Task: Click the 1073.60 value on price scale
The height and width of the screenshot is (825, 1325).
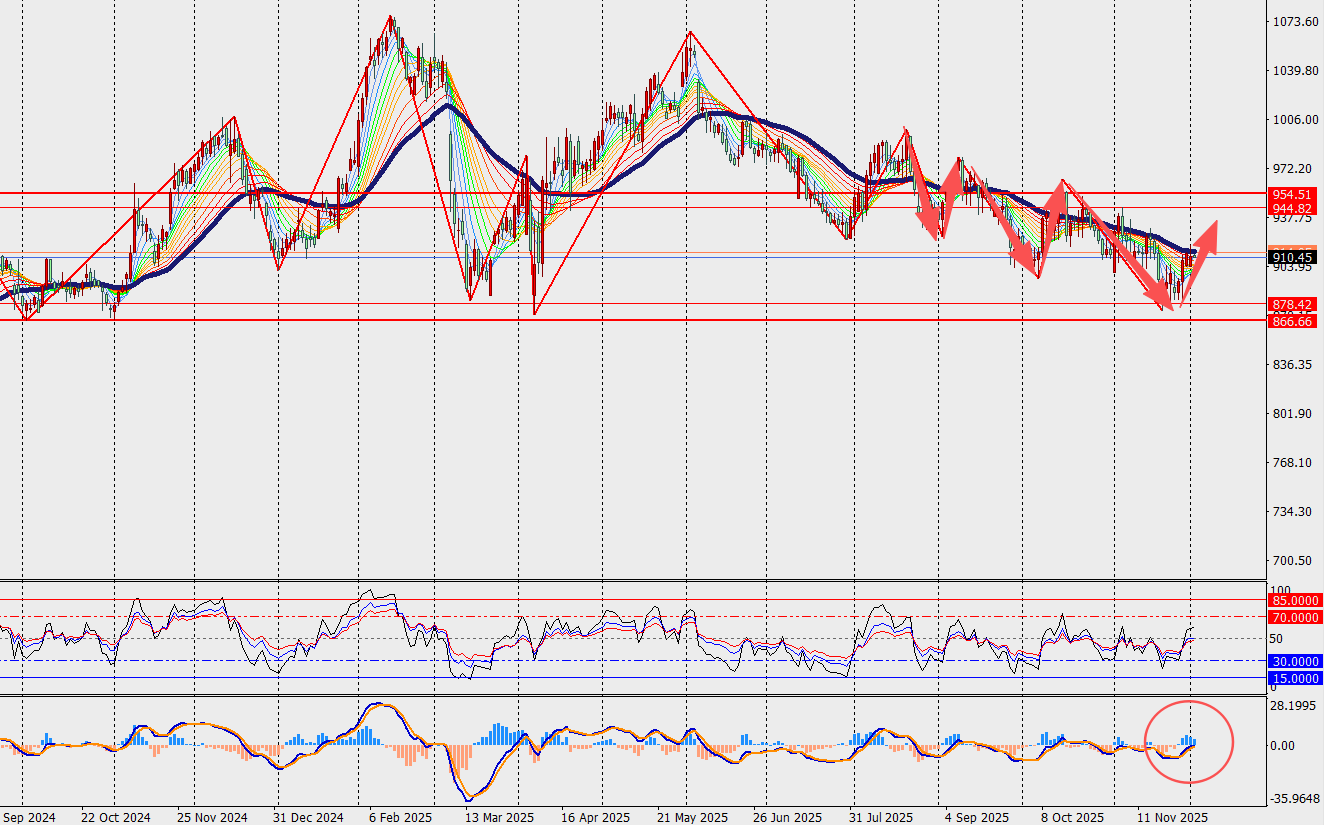Action: (1292, 22)
